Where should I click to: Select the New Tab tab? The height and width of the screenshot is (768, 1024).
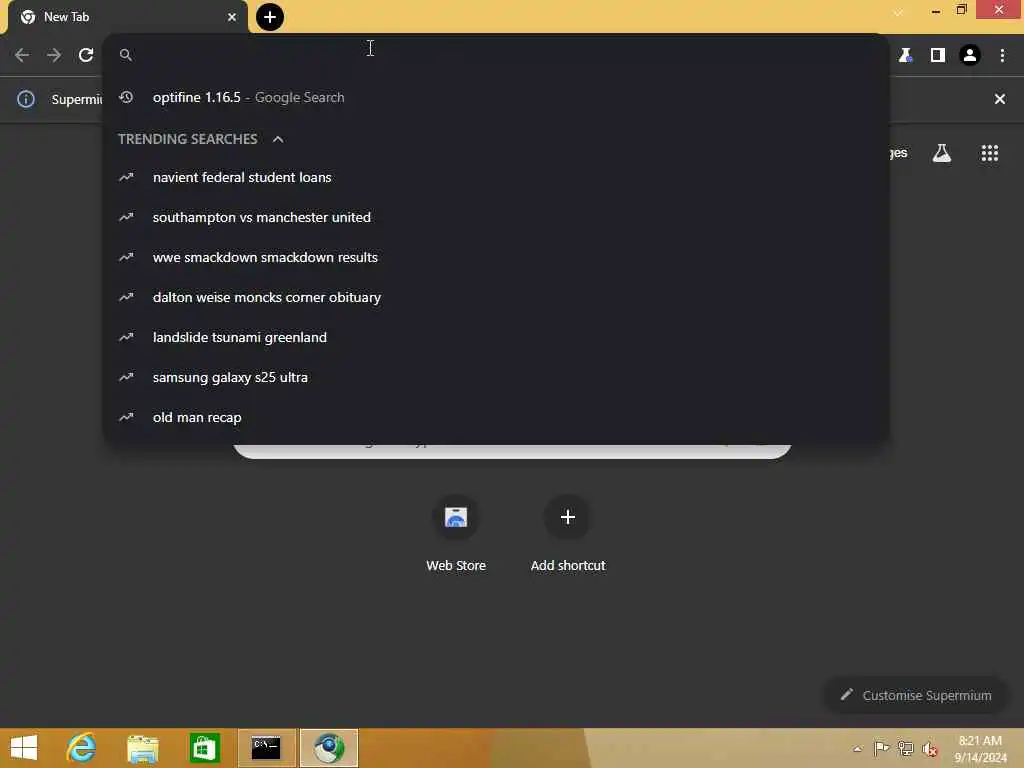click(128, 17)
